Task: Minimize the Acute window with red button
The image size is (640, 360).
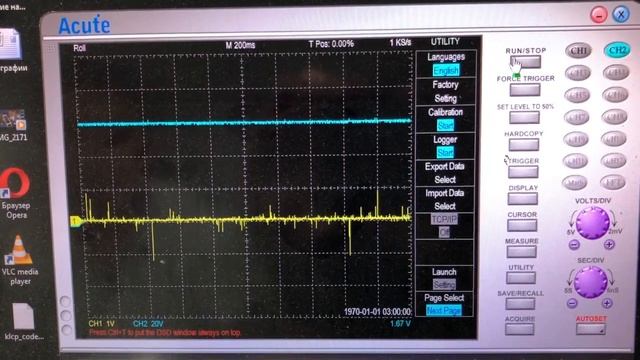Action: click(599, 16)
